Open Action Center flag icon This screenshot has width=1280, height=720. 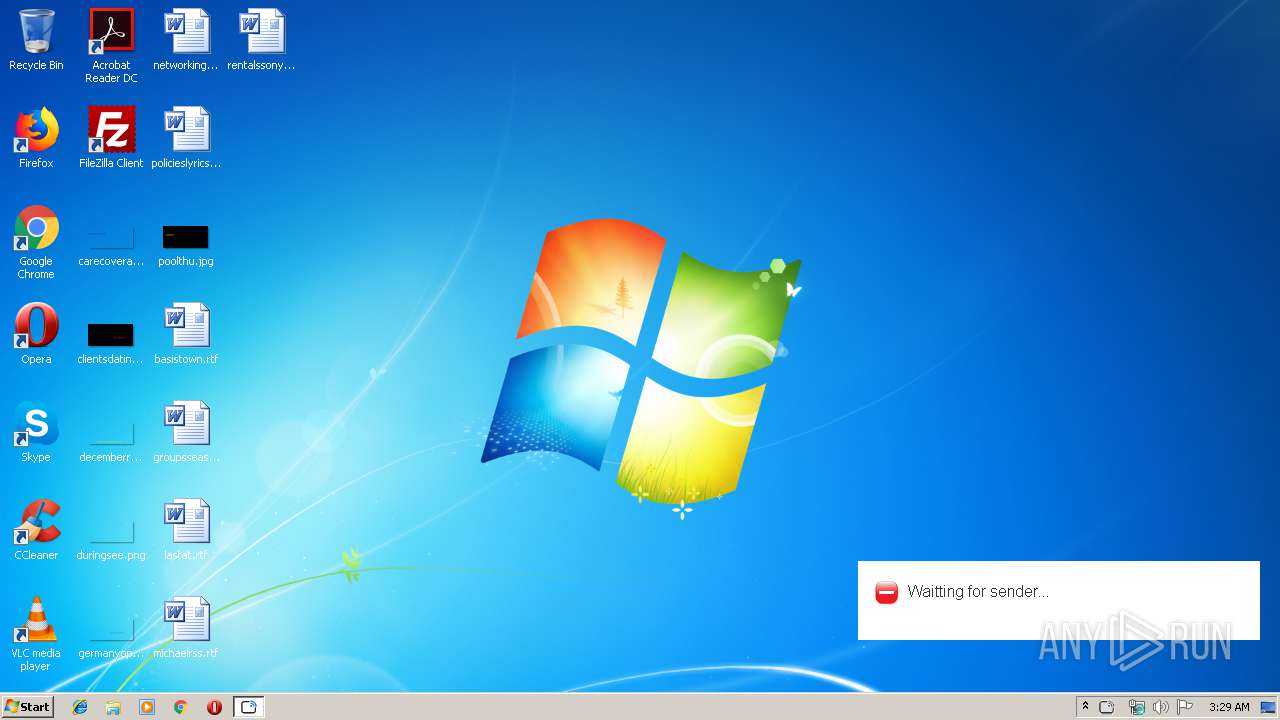(x=1185, y=707)
